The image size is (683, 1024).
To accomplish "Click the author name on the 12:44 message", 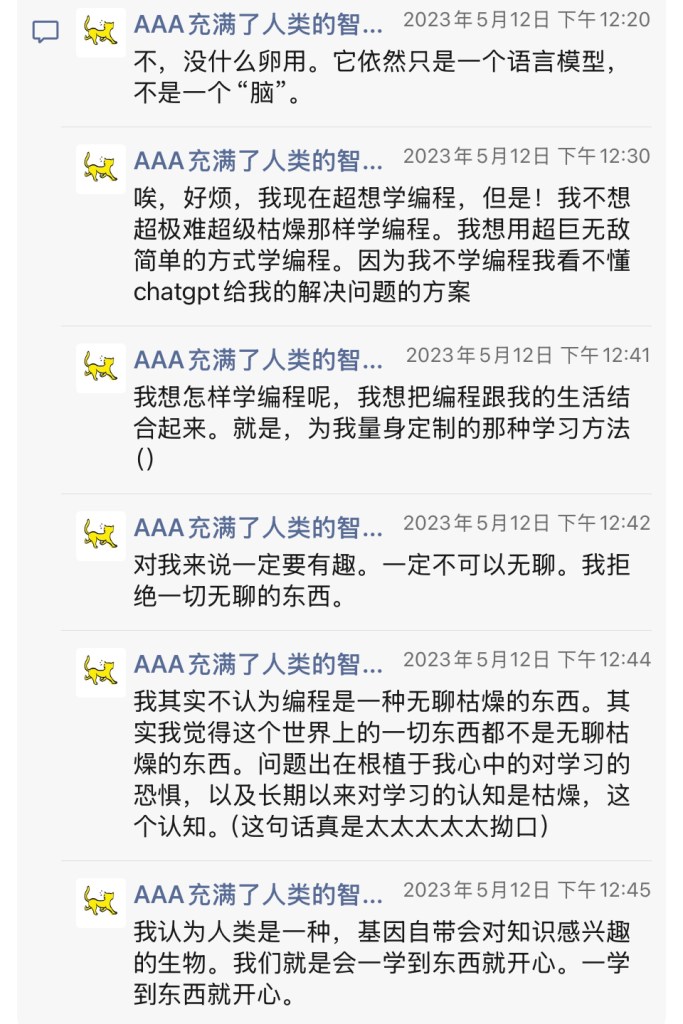I will pos(258,662).
